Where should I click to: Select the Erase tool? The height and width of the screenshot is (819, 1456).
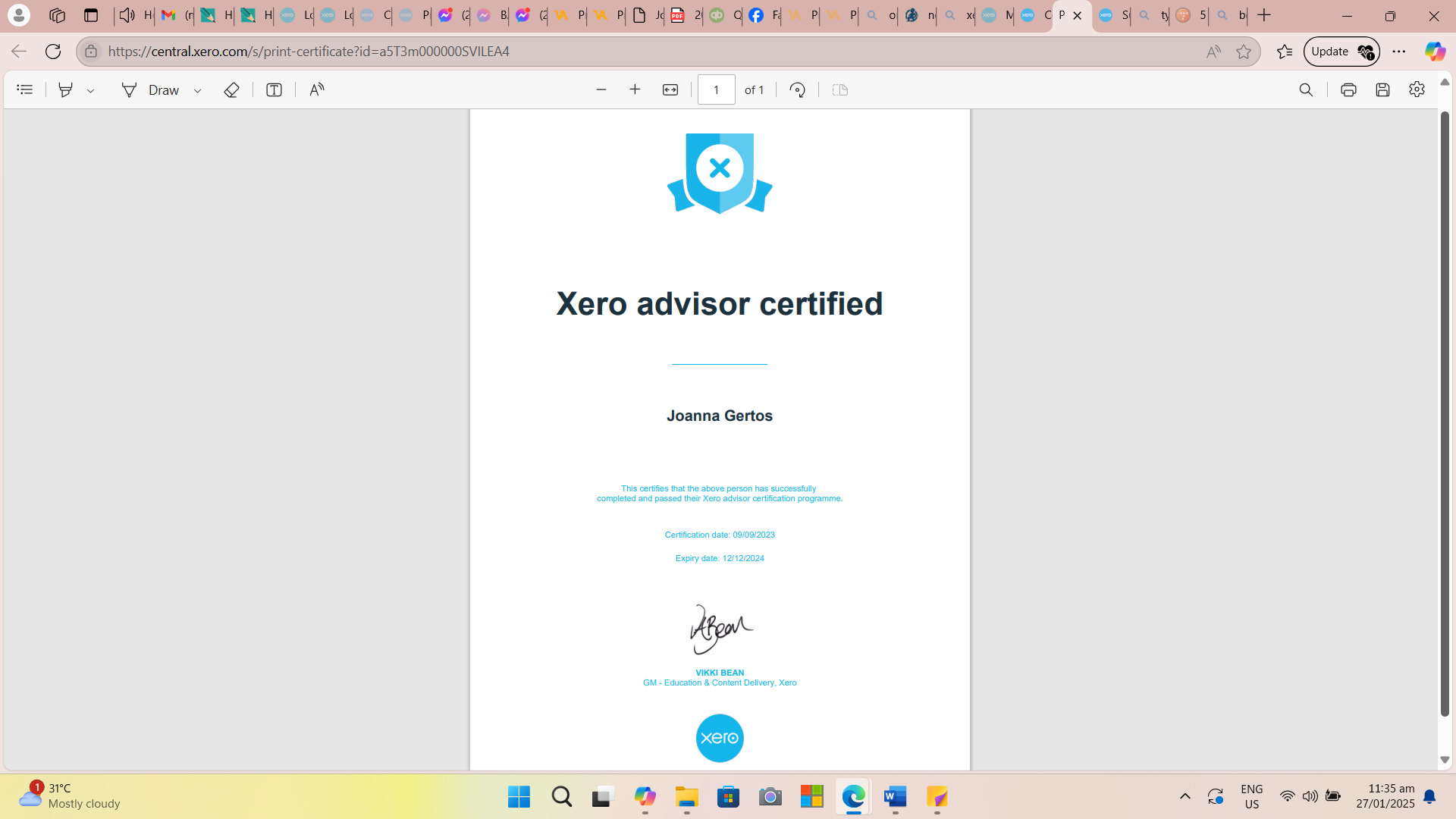click(231, 89)
